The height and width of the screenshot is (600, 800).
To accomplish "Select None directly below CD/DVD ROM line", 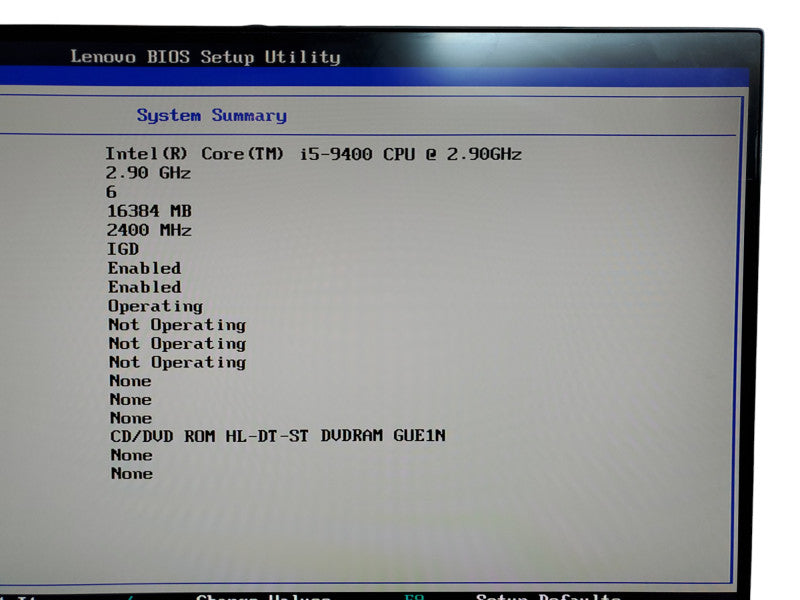I will pos(132,455).
